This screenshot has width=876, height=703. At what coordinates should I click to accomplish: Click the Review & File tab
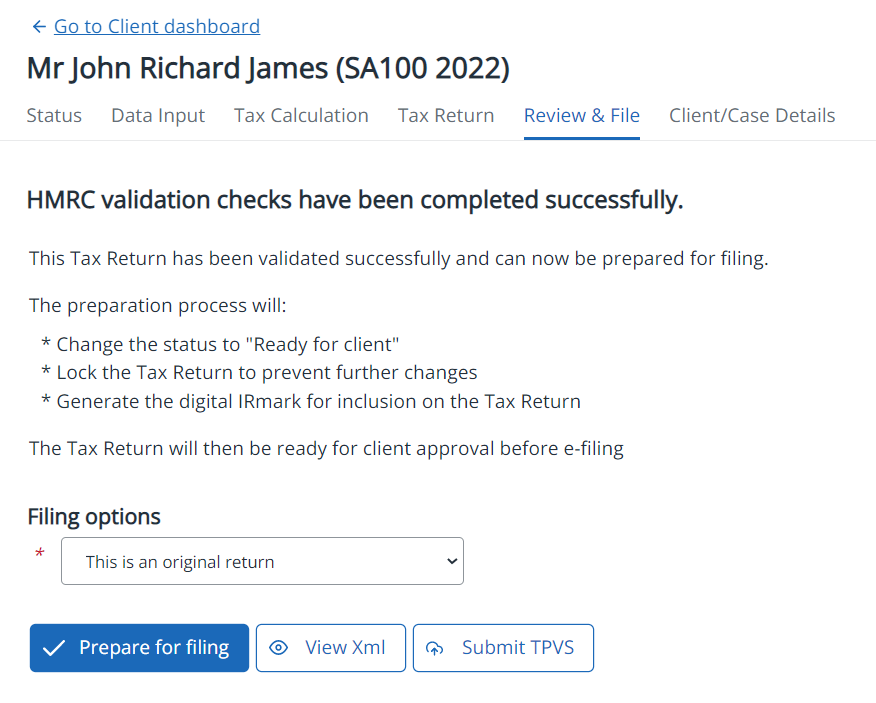tap(581, 116)
